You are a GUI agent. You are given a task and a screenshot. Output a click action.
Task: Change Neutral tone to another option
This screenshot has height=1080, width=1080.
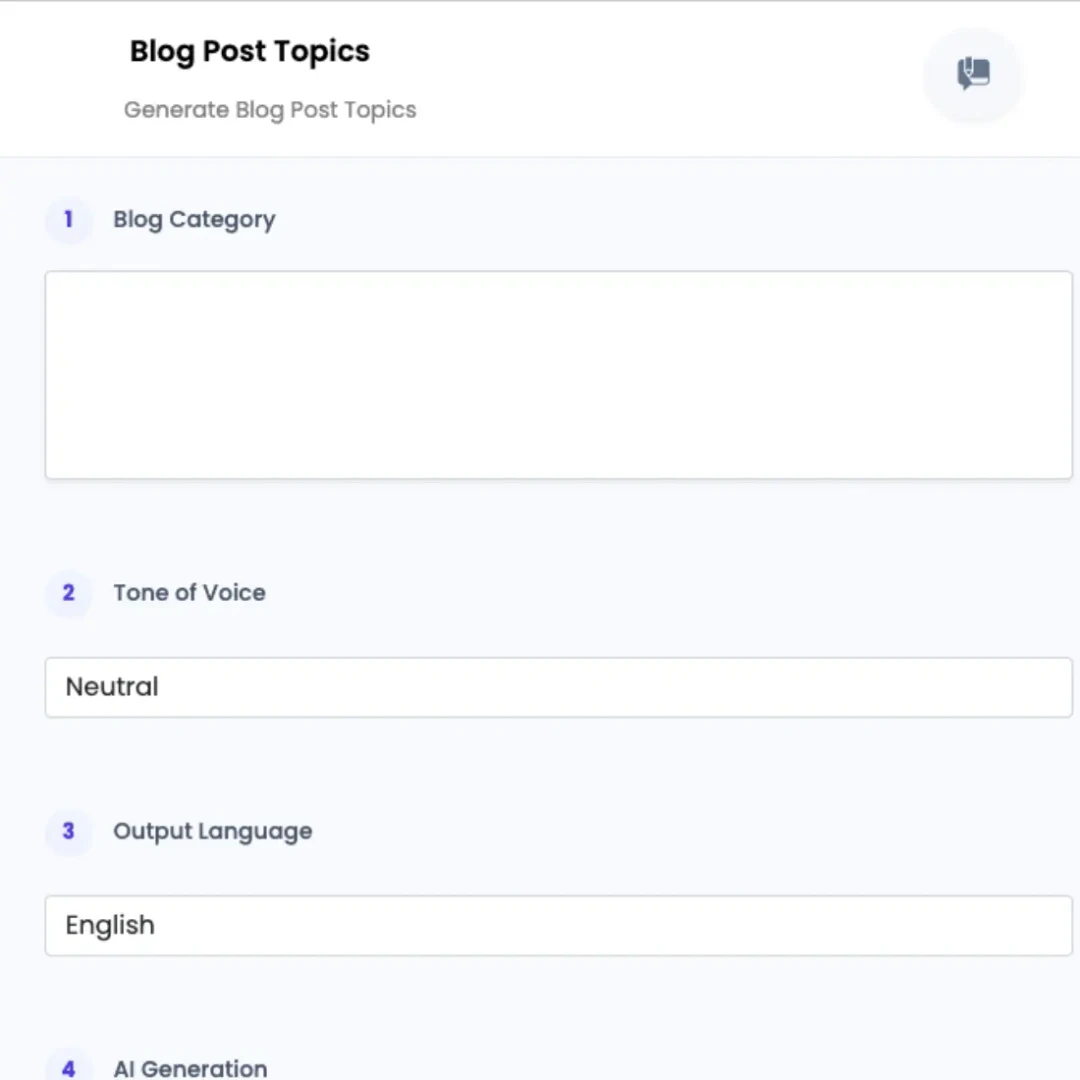(x=557, y=687)
